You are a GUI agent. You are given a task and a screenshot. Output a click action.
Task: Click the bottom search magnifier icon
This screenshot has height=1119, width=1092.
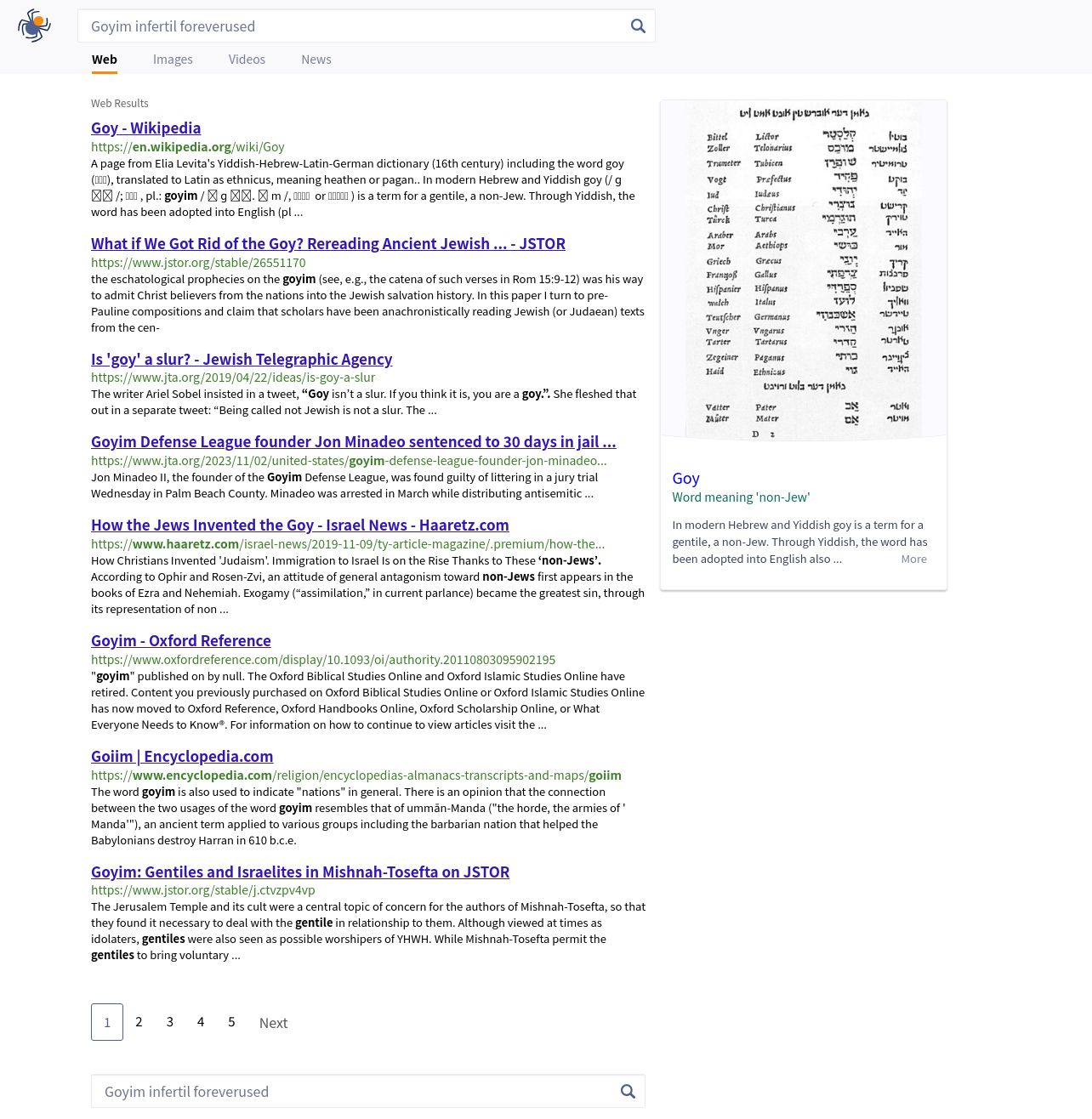[x=628, y=1091]
